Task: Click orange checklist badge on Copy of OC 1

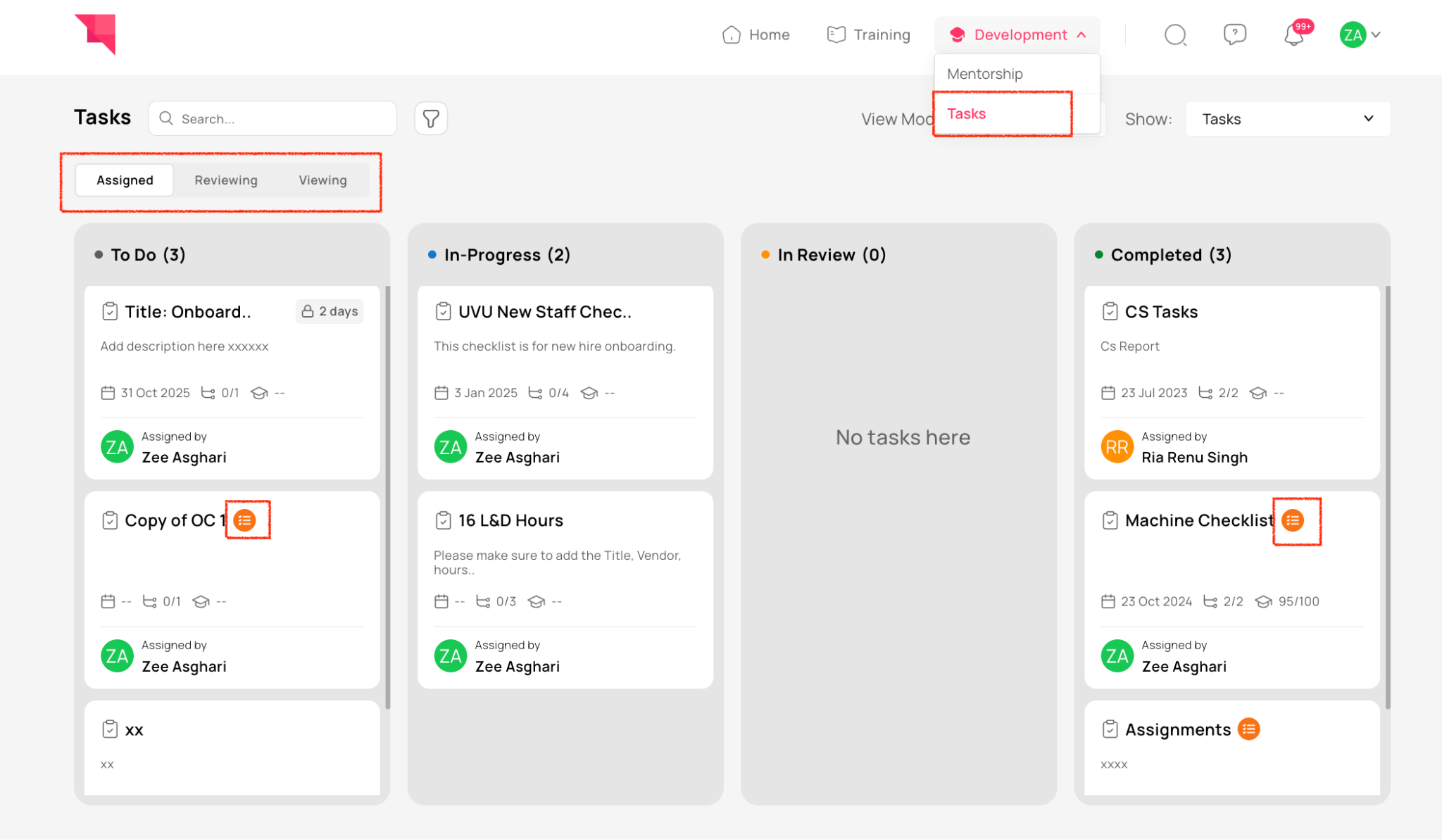Action: pos(244,520)
